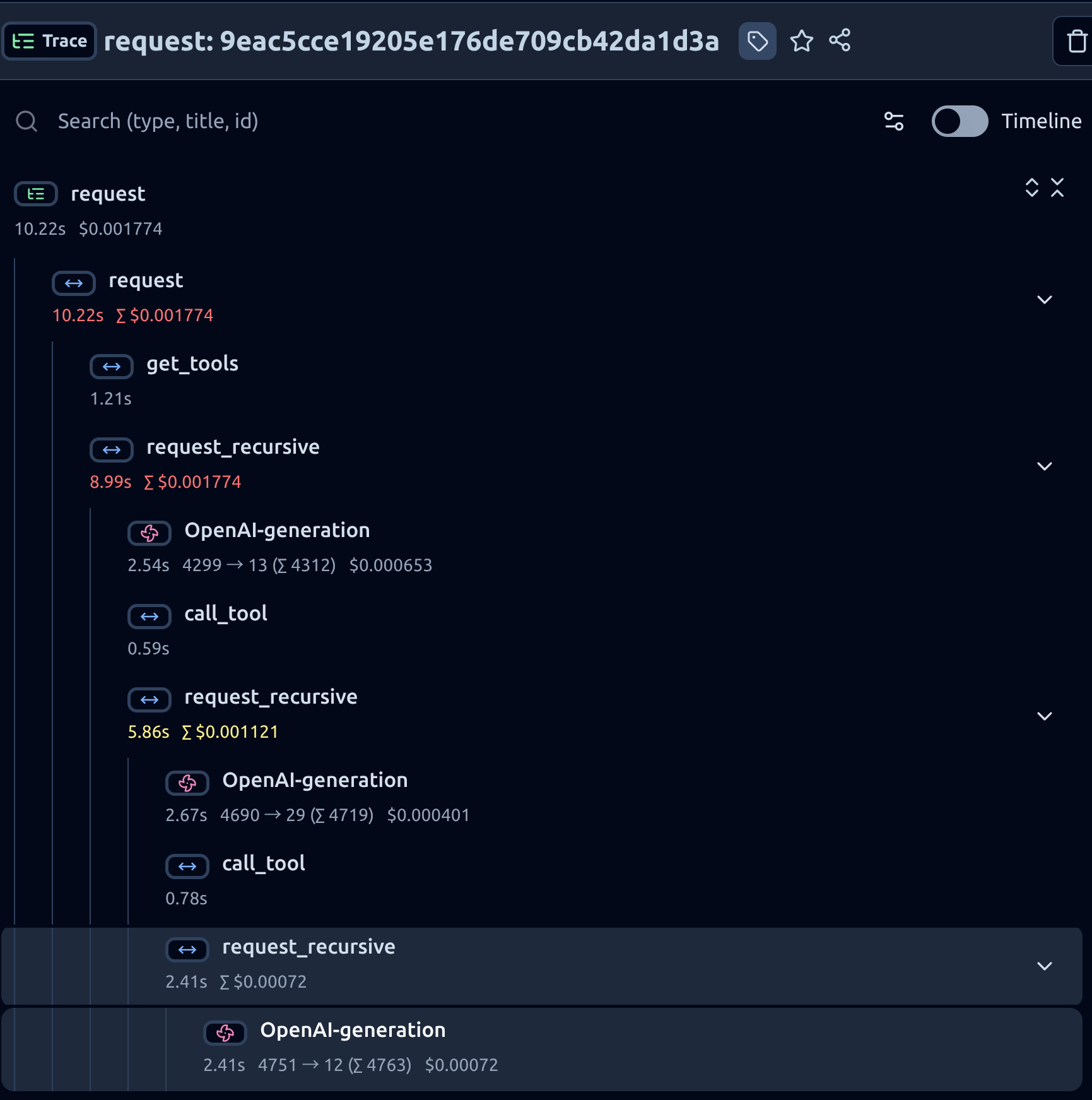
Task: Collapse the top request span chevron
Action: (1045, 299)
